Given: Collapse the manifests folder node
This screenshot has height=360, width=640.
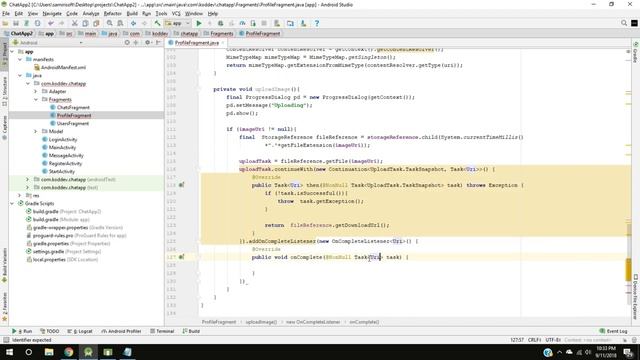Looking at the screenshot, I should coord(20,60).
